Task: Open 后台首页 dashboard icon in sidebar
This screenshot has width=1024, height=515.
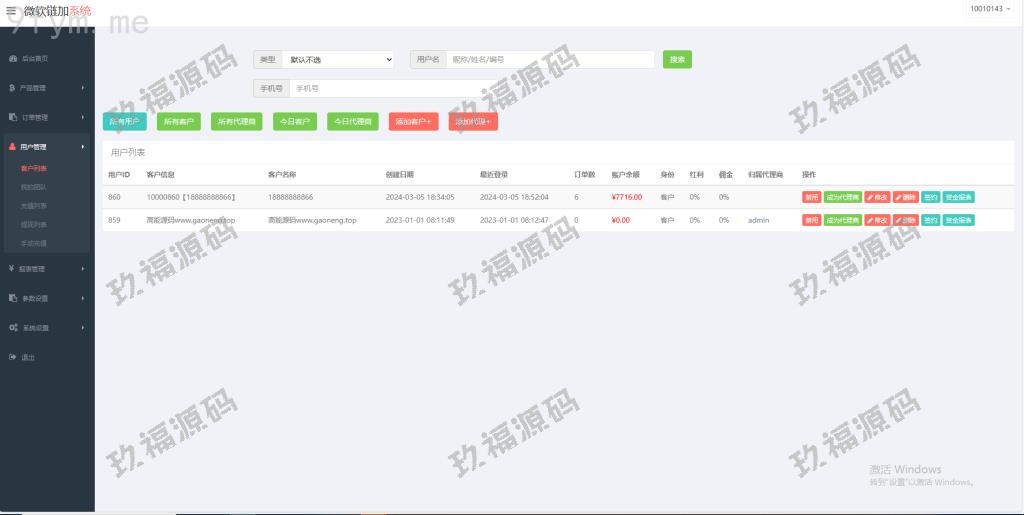Action: [12, 58]
